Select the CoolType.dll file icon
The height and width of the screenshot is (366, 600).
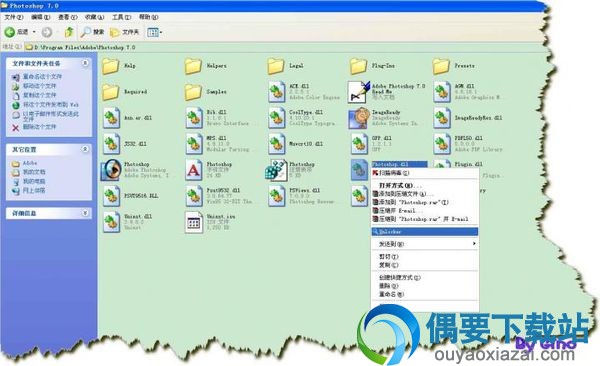276,118
